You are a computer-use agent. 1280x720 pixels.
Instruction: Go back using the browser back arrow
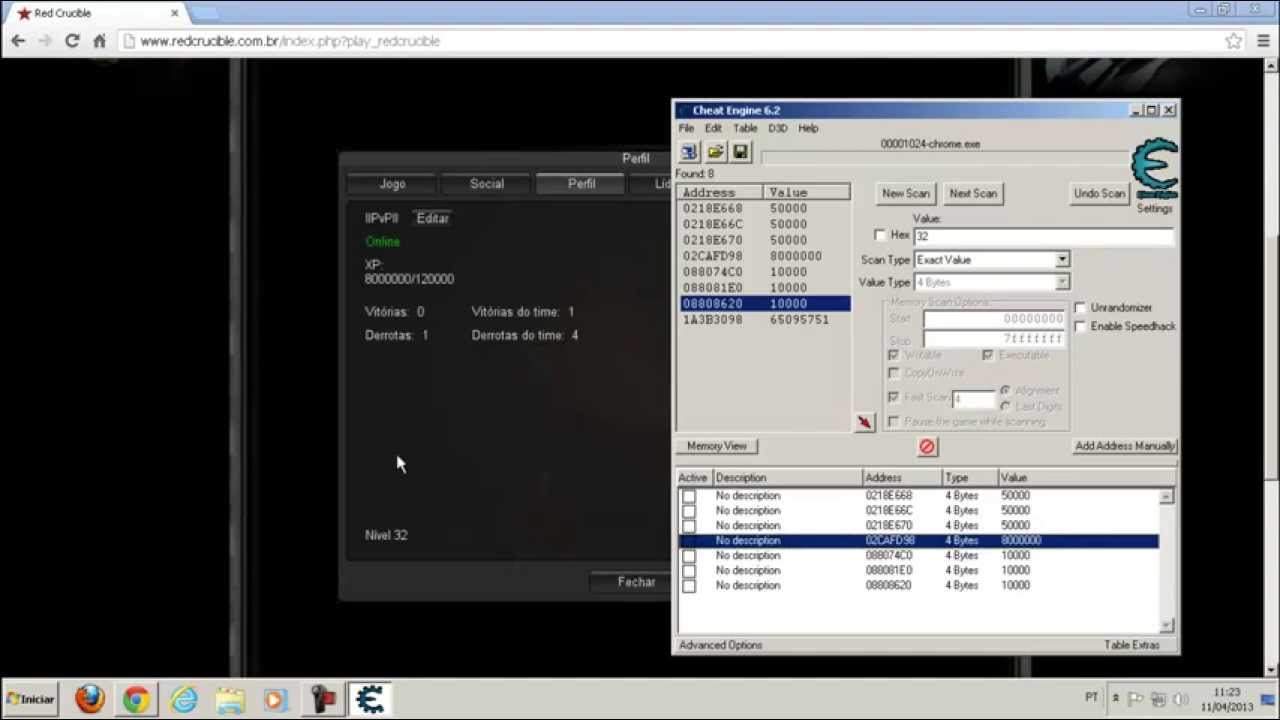point(18,41)
